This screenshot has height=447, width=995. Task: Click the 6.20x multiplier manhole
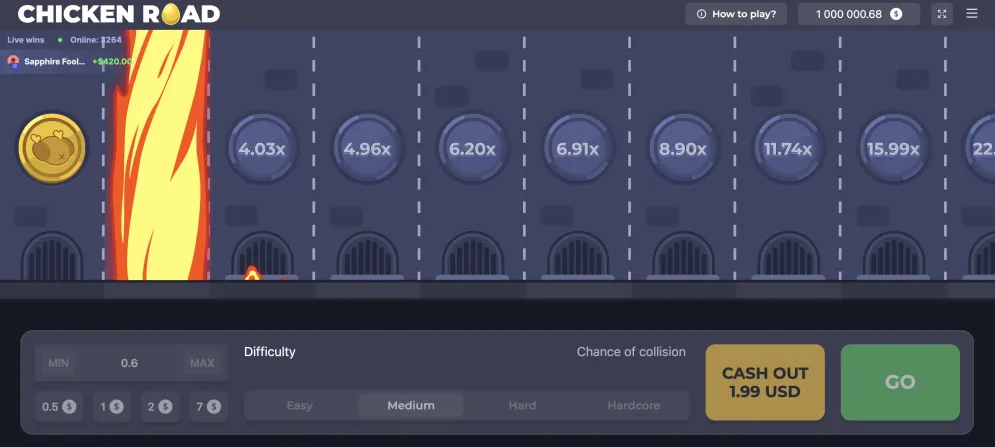click(x=472, y=149)
